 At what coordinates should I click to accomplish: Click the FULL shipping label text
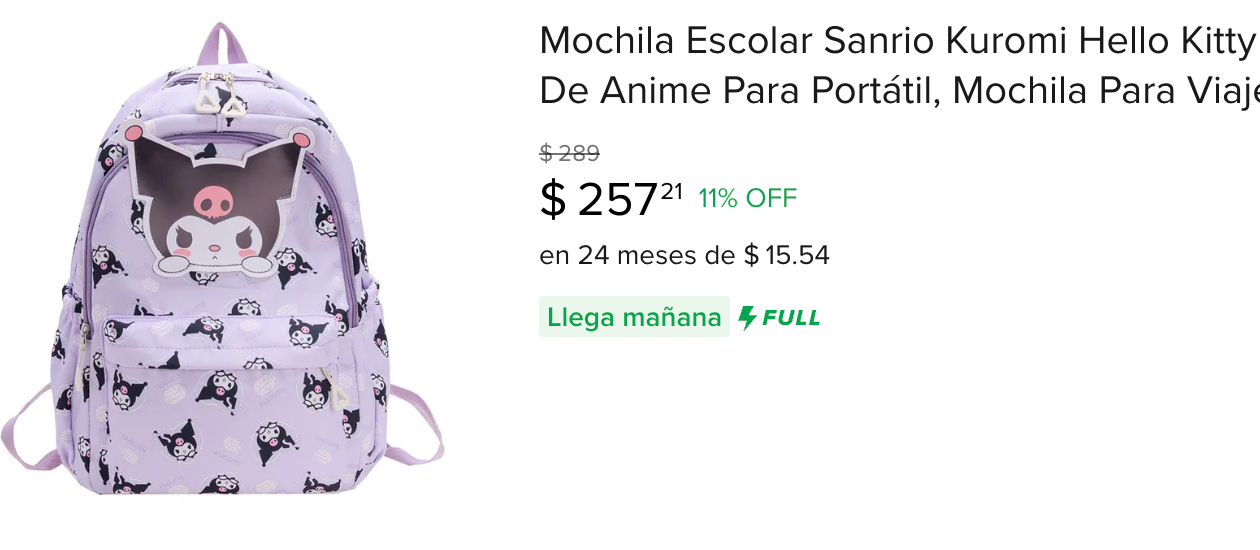(791, 318)
